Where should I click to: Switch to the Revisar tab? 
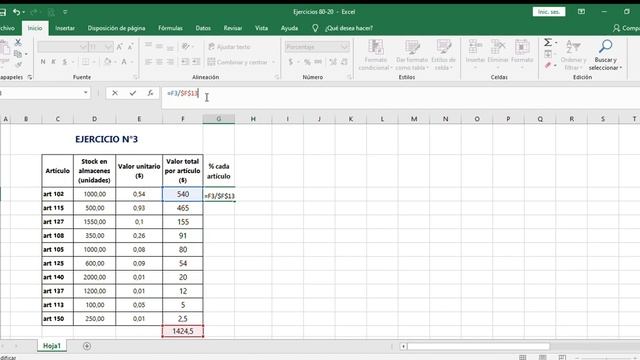tap(233, 28)
